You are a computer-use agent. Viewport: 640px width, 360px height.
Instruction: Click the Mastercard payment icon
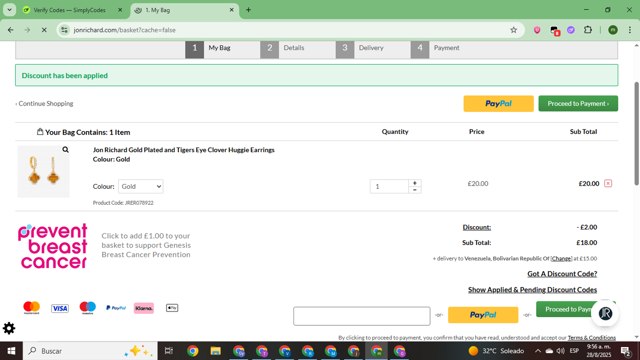31,308
